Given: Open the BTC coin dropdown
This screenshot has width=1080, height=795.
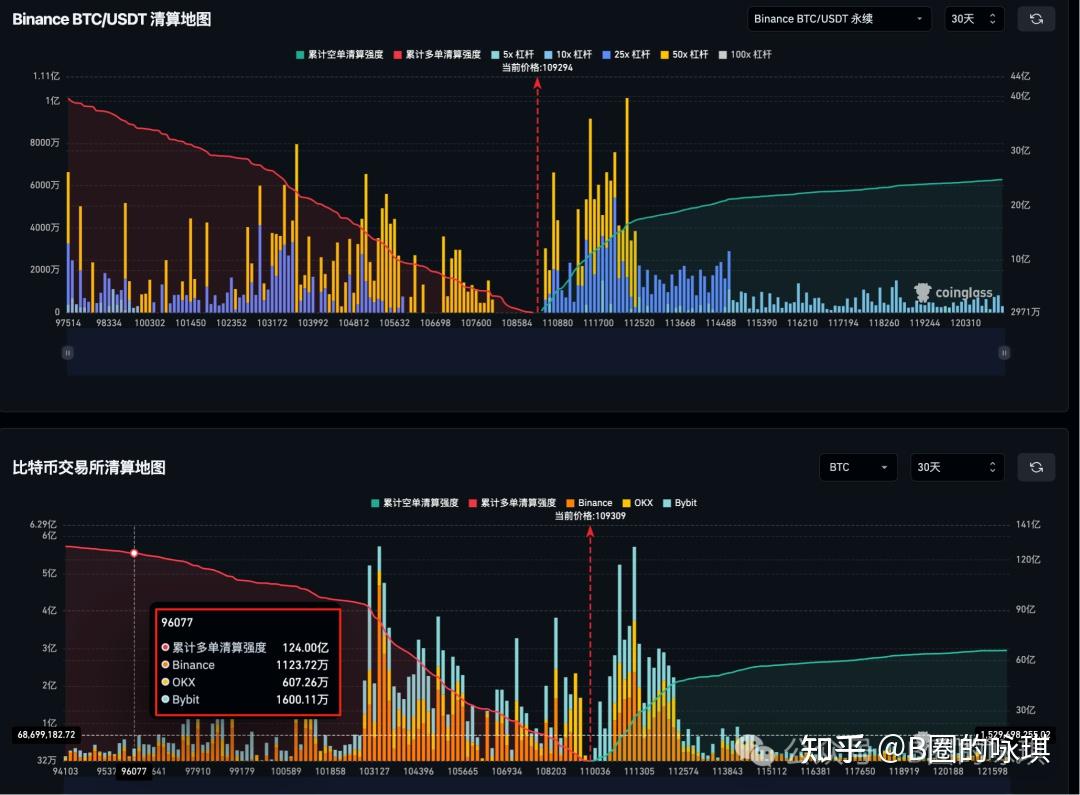Looking at the screenshot, I should (858, 467).
